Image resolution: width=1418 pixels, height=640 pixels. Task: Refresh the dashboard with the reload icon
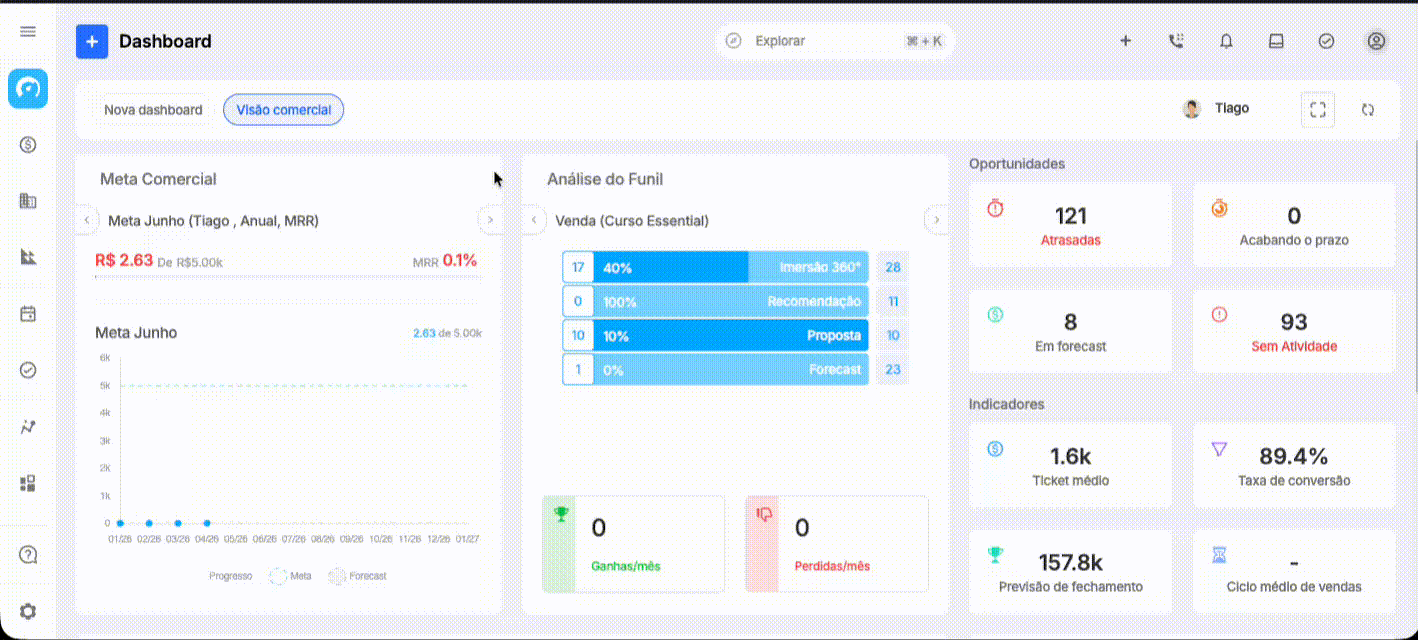click(1368, 110)
